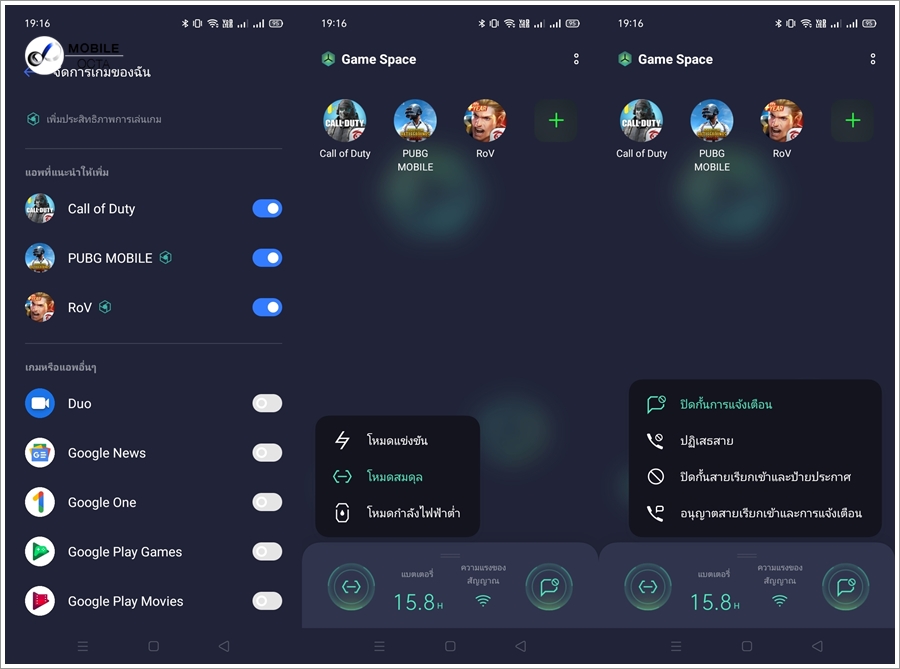Tap the Google Play Movies icon
The image size is (900, 669).
click(x=40, y=601)
